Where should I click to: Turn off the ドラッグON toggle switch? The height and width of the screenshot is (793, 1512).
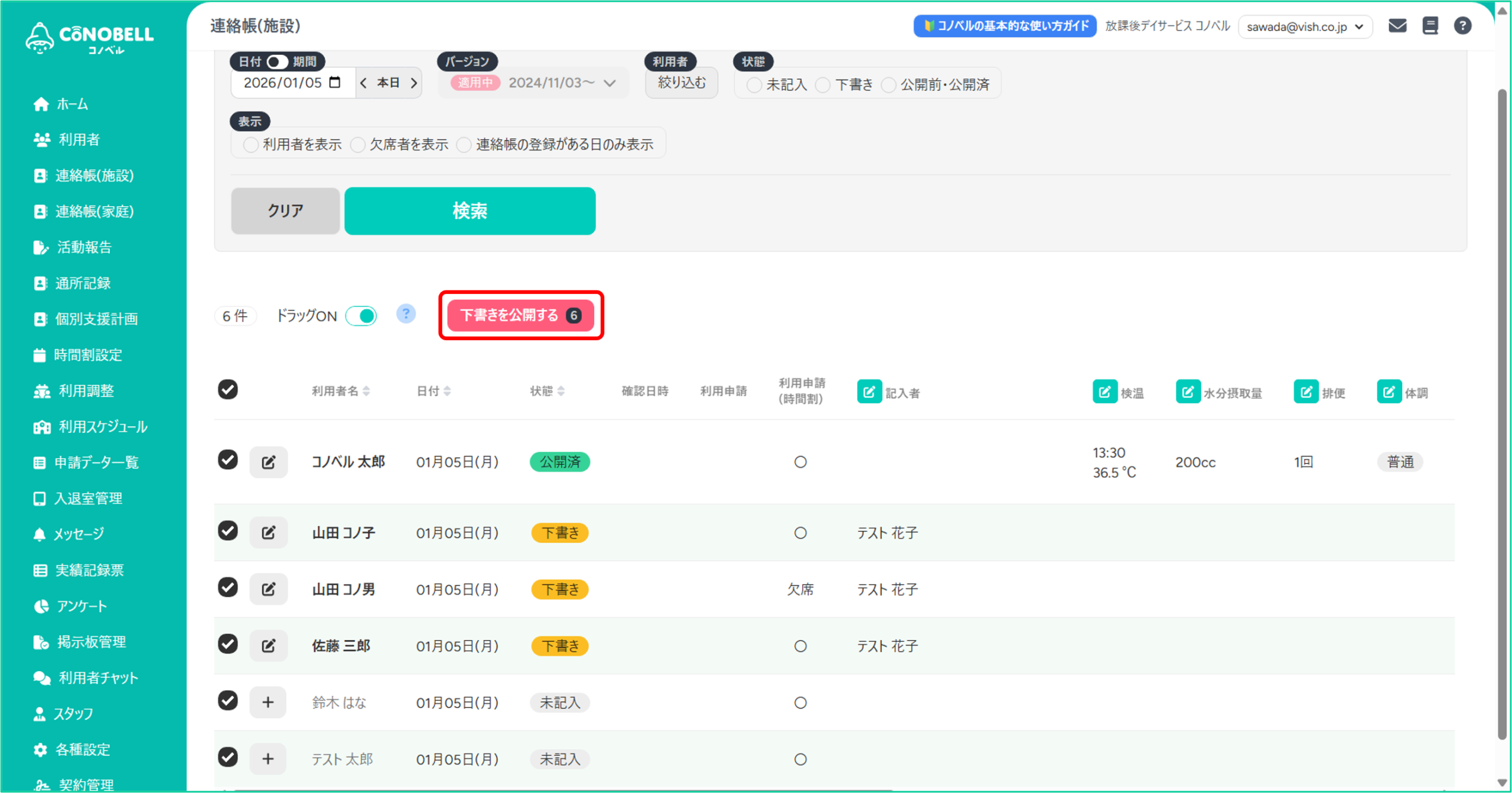tap(361, 316)
